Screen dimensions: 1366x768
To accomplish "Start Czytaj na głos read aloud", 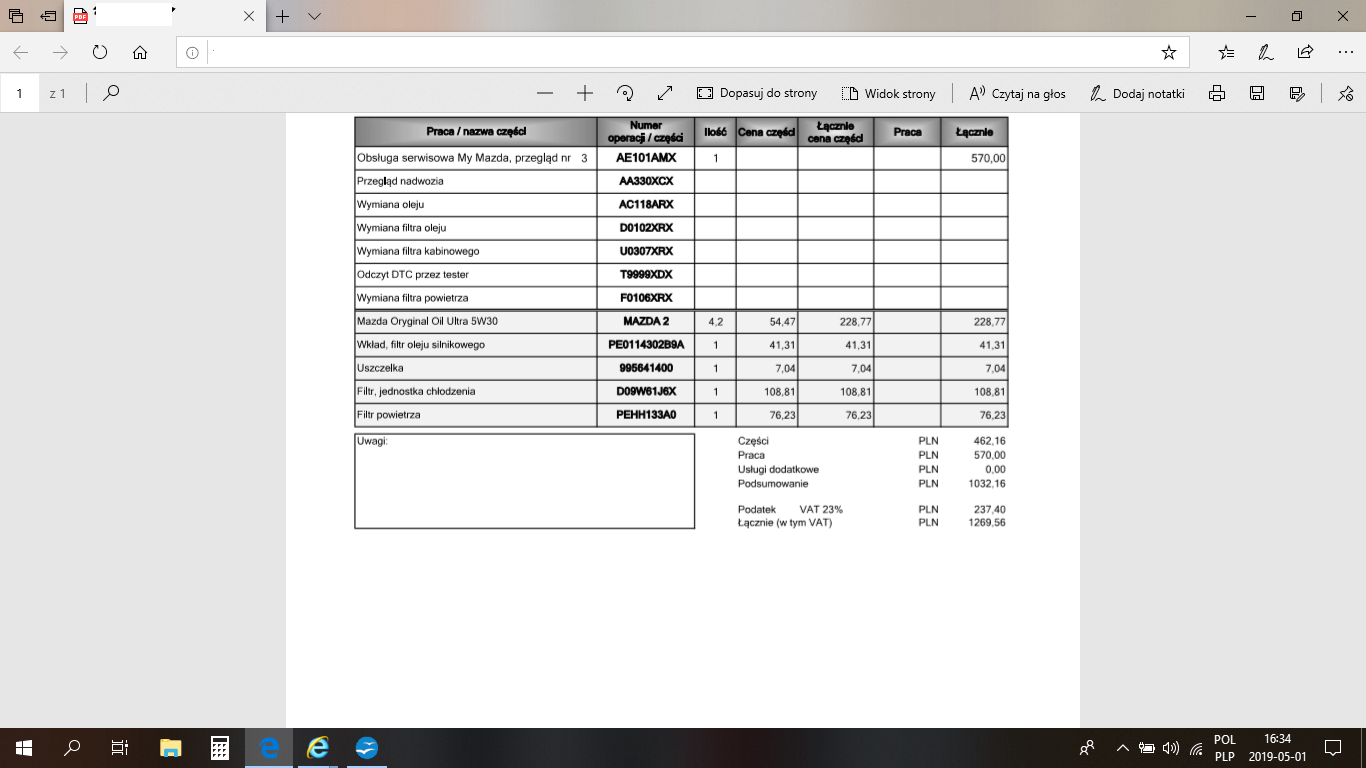I will coord(1017,93).
